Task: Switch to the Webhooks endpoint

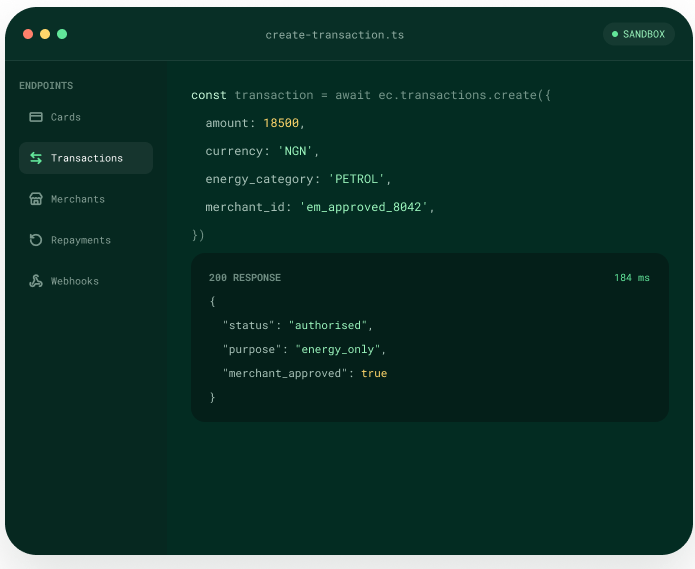Action: tap(86, 281)
